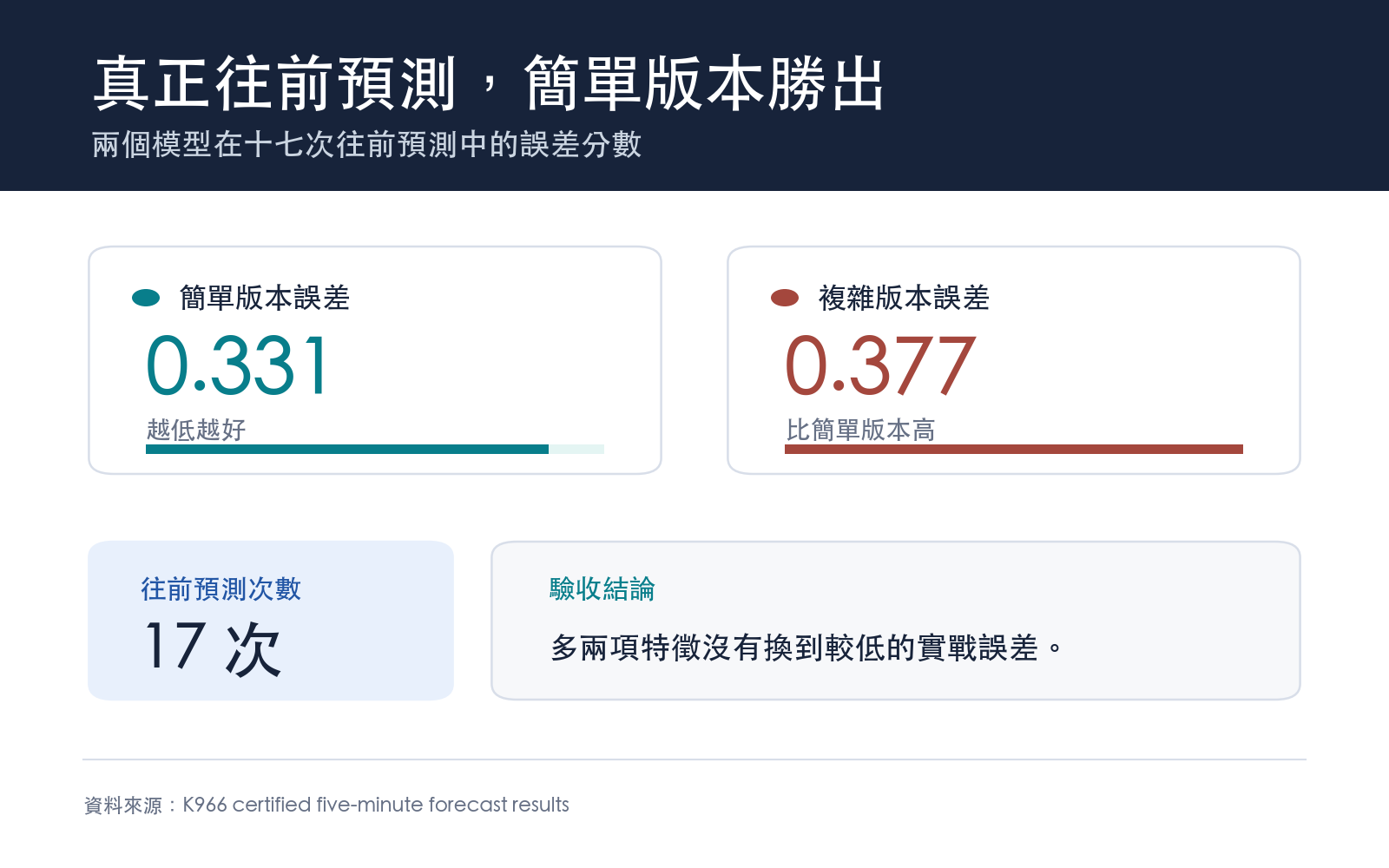
Task: Click the teal progress bar under 越低越好
Action: [375, 449]
